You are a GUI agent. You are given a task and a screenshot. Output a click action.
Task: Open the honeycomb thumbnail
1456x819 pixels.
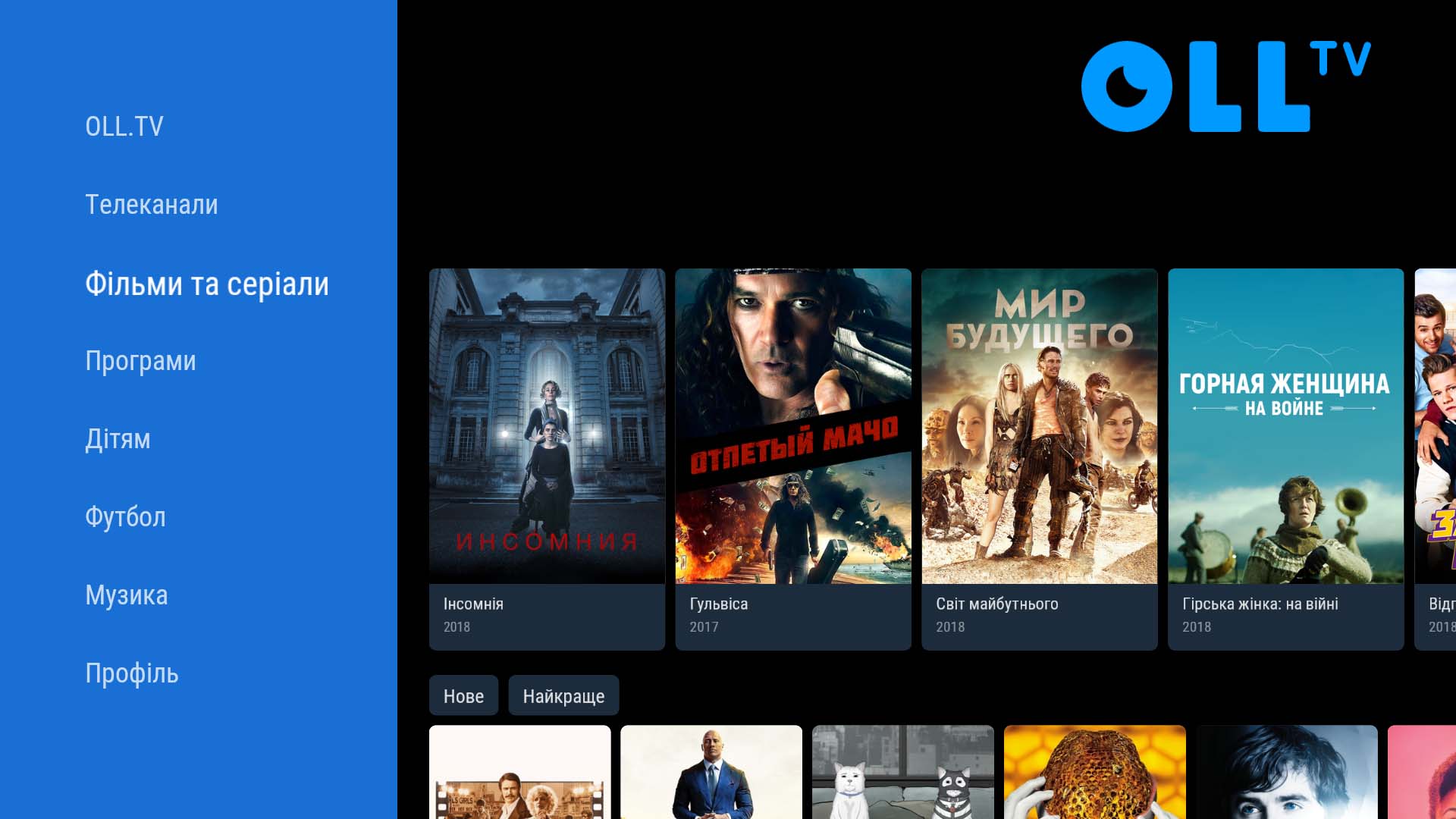pyautogui.click(x=1095, y=772)
